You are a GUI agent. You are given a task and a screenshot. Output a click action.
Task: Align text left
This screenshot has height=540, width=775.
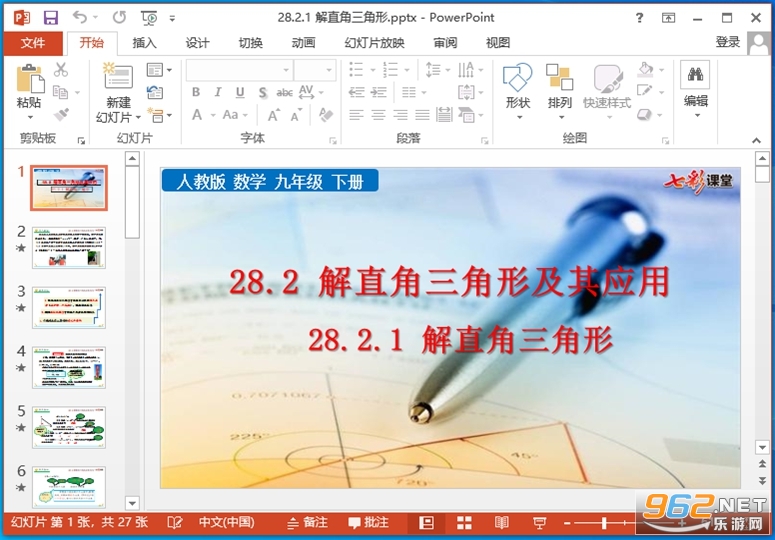pyautogui.click(x=356, y=115)
